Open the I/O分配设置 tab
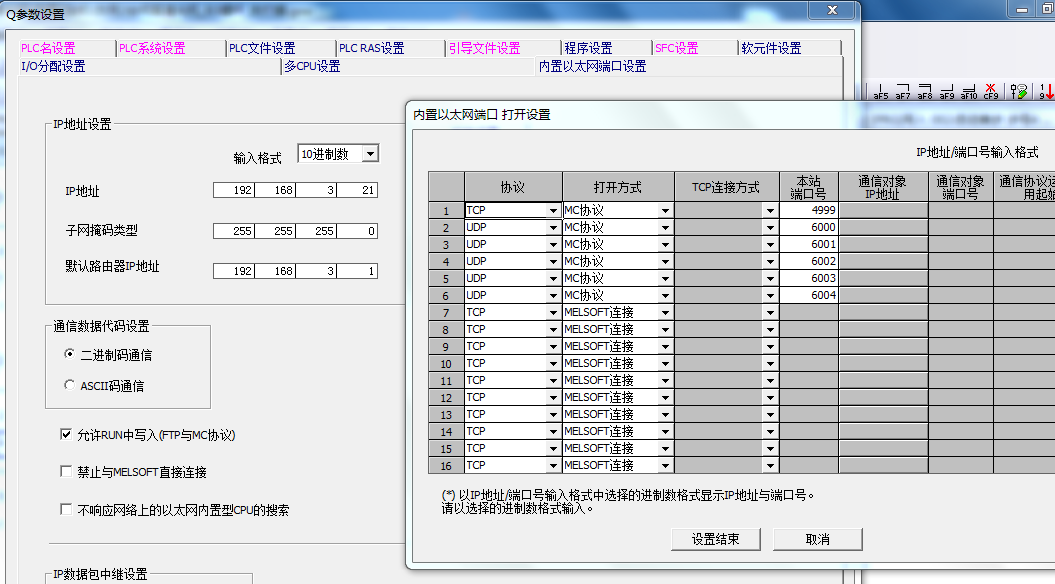 [x=54, y=66]
